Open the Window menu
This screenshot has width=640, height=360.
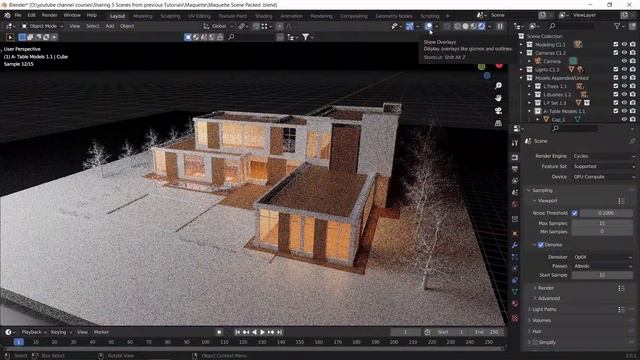coord(72,16)
